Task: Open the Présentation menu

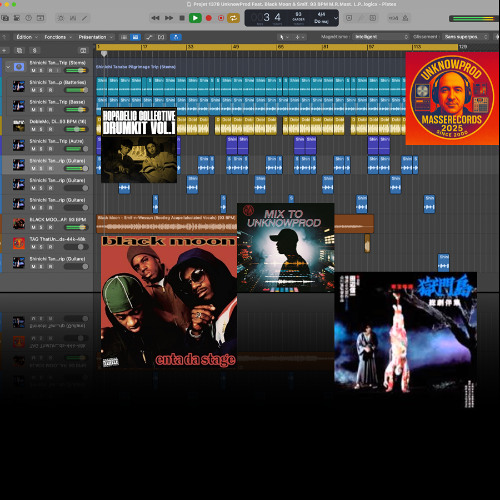Action: click(95, 37)
